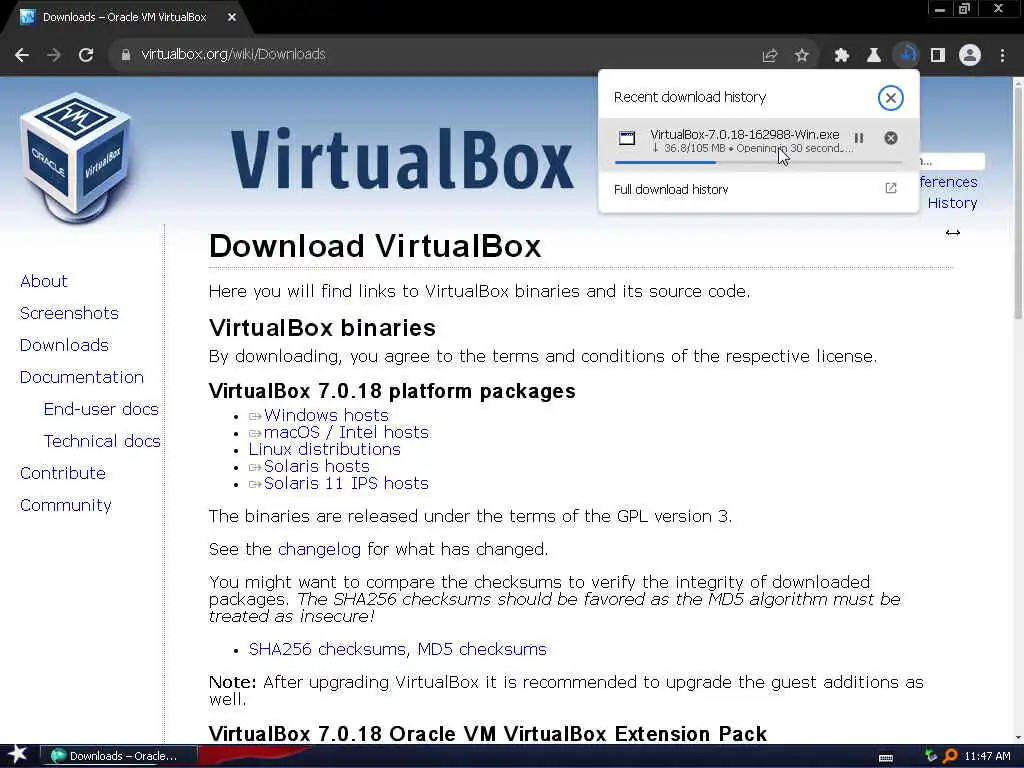Viewport: 1024px width, 768px height.
Task: Reload the VirtualBox downloads page
Action: 86,55
